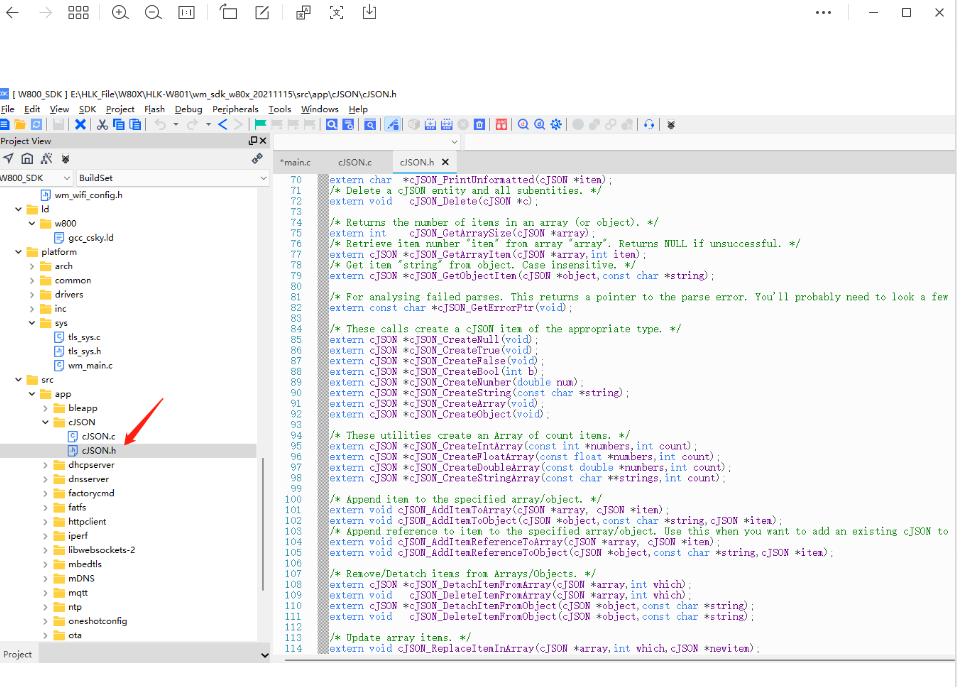Image resolution: width=957 pixels, height=687 pixels.
Task: Open the BuildSet dropdown
Action: [173, 178]
